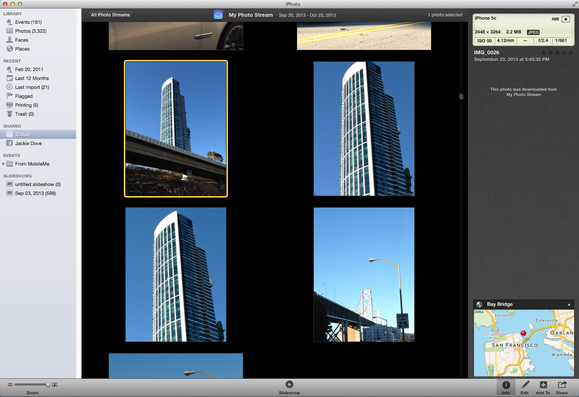
Task: Open Printing (5) in the sidebar
Action: click(27, 105)
